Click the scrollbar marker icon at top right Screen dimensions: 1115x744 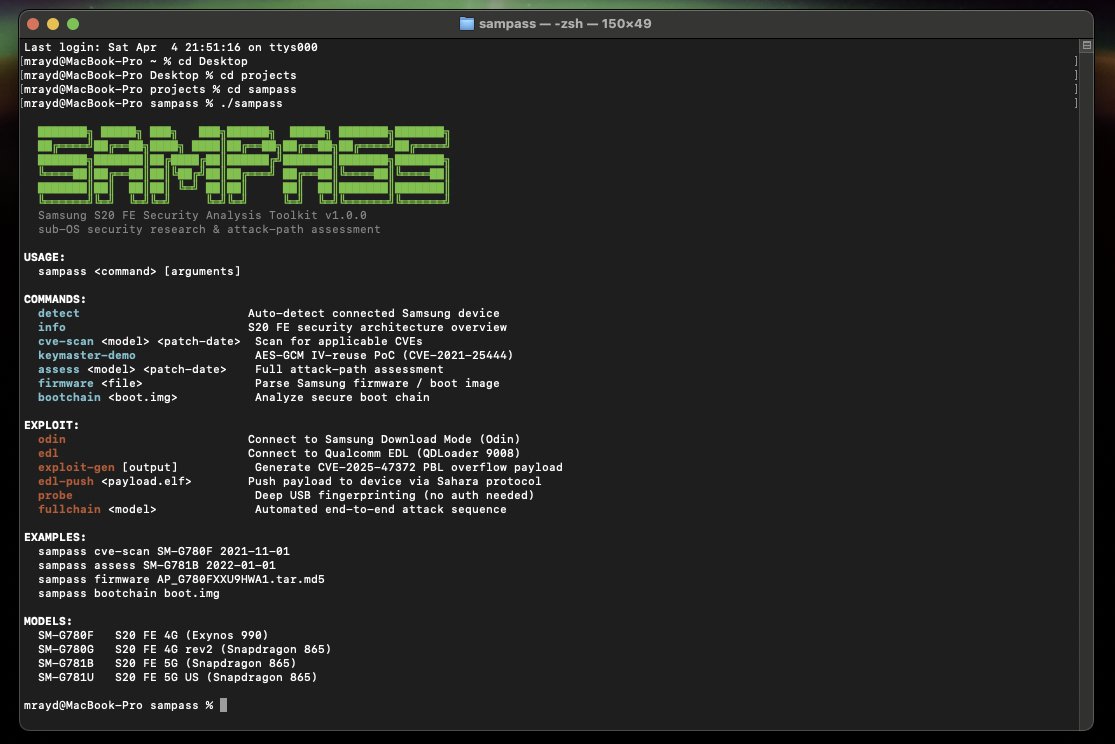point(1087,46)
